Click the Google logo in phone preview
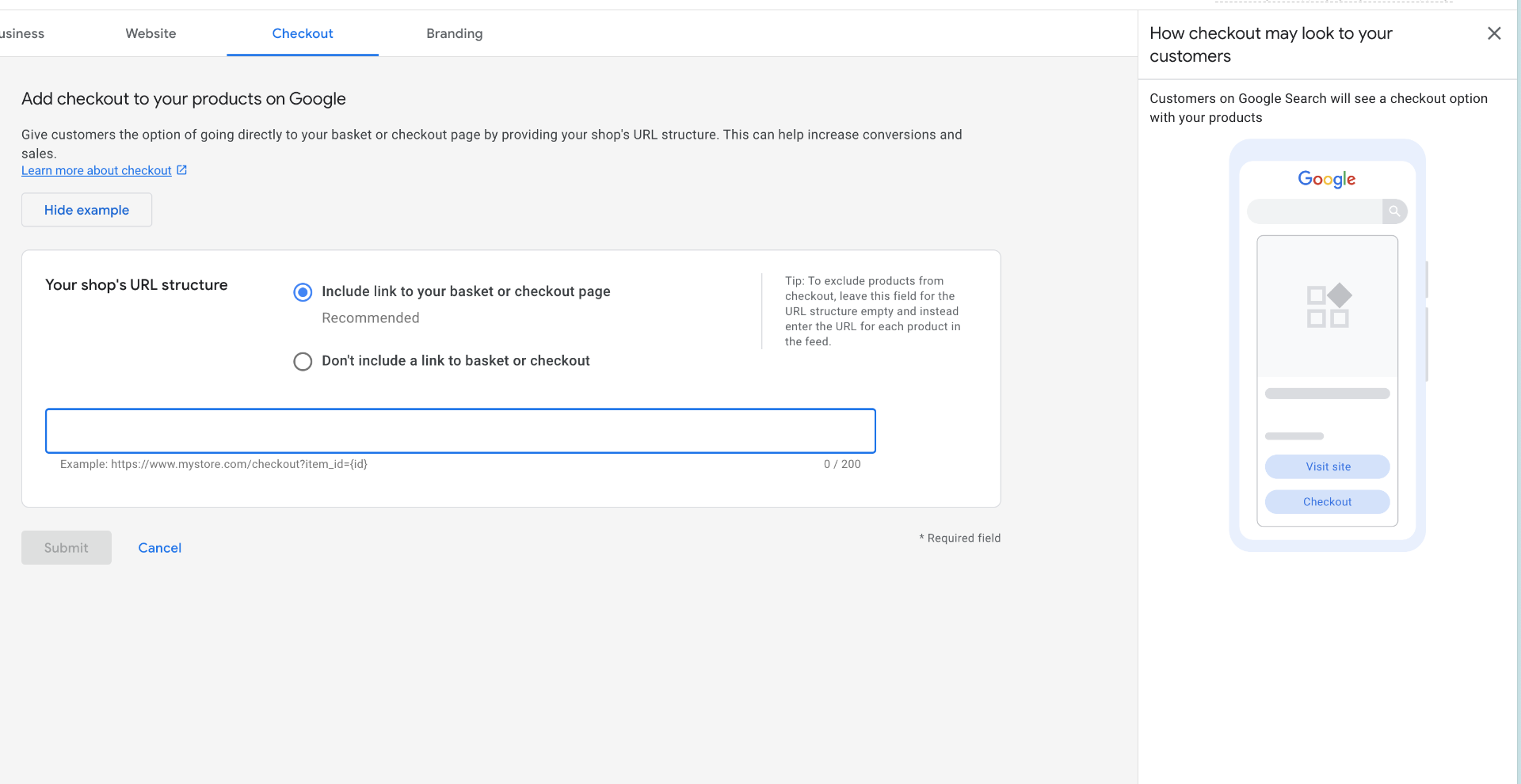Screen dimensions: 1521x784 pyautogui.click(x=1327, y=179)
